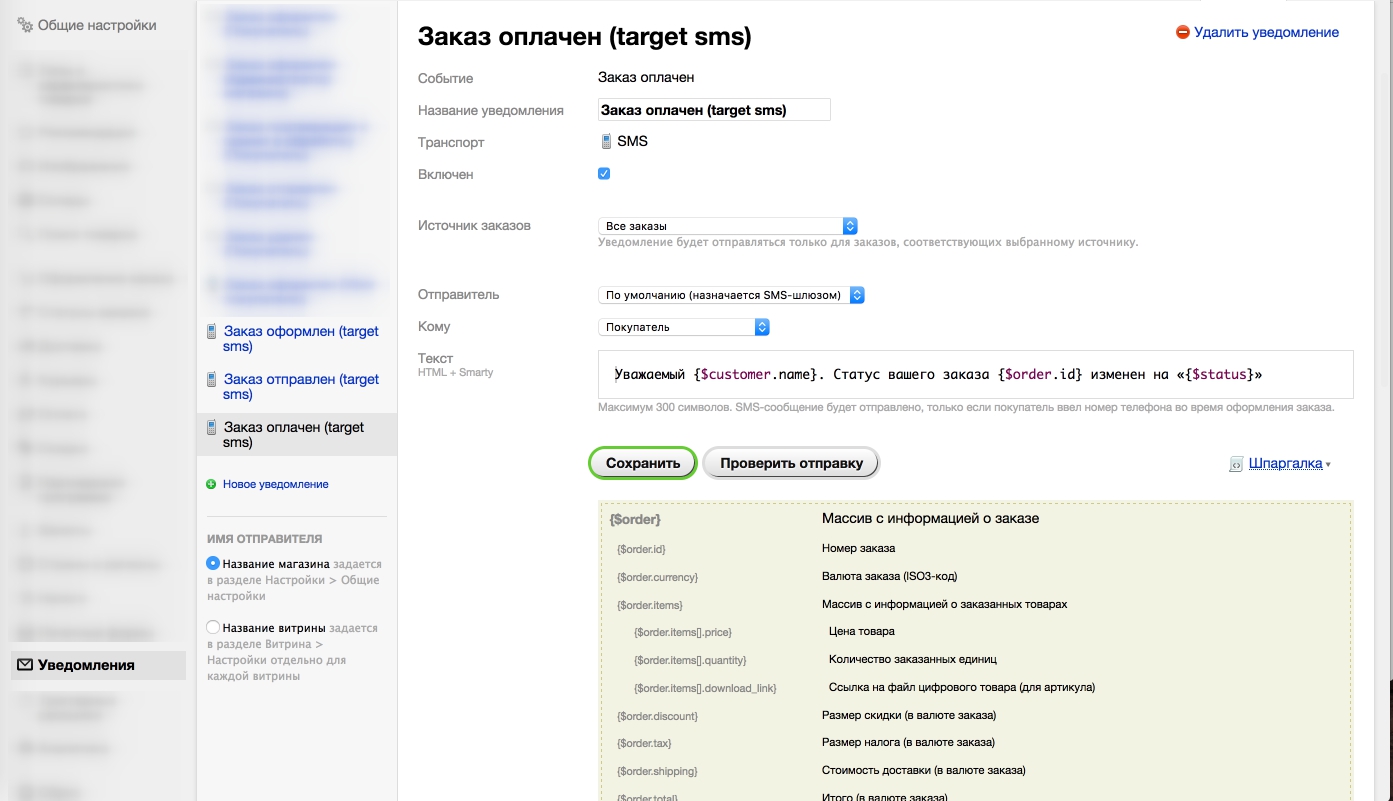Click envelope icon next to Уведомления
Image resolution: width=1393 pixels, height=801 pixels.
[x=25, y=665]
